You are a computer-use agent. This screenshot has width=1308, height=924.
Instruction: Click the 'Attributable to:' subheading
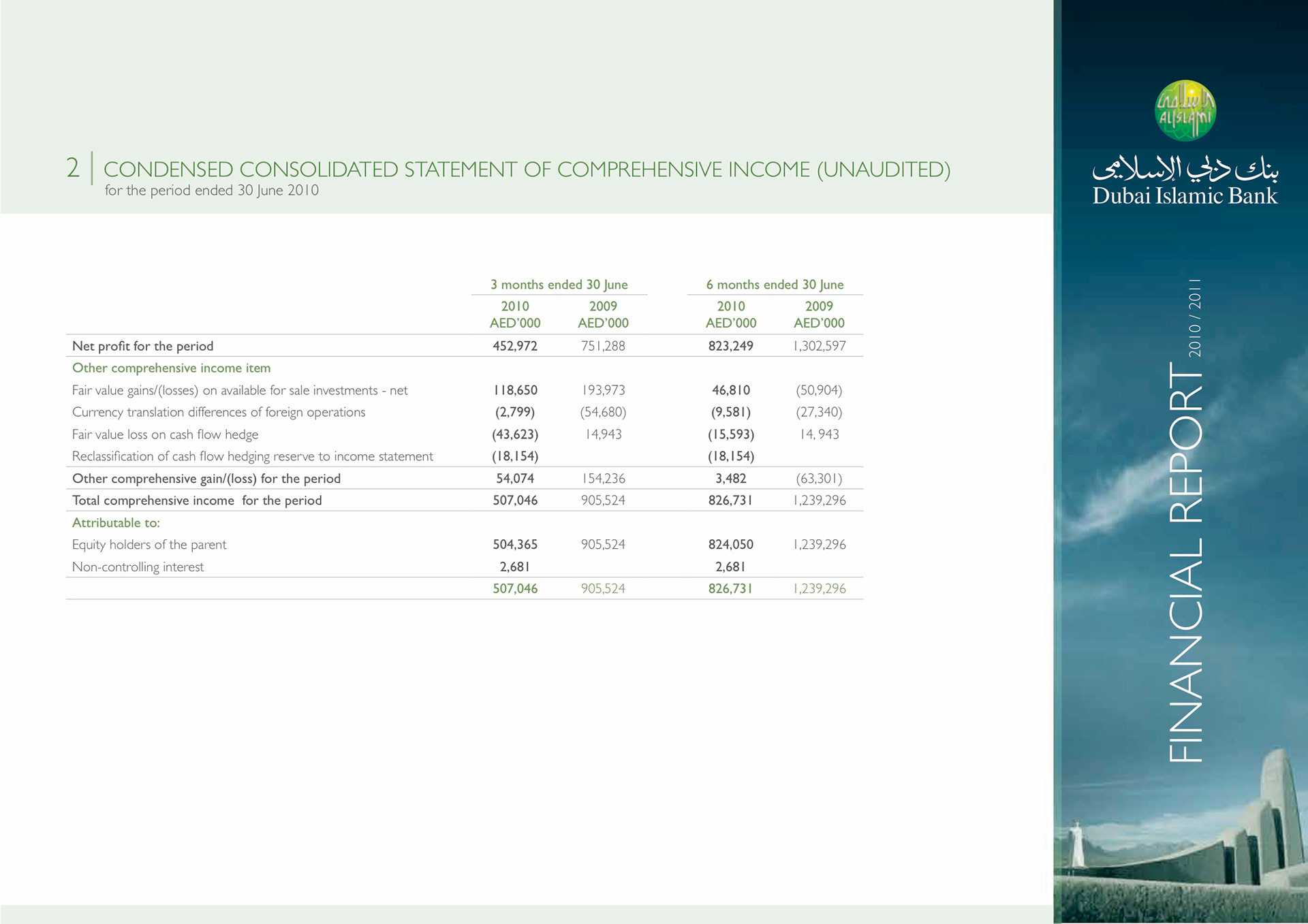(116, 522)
